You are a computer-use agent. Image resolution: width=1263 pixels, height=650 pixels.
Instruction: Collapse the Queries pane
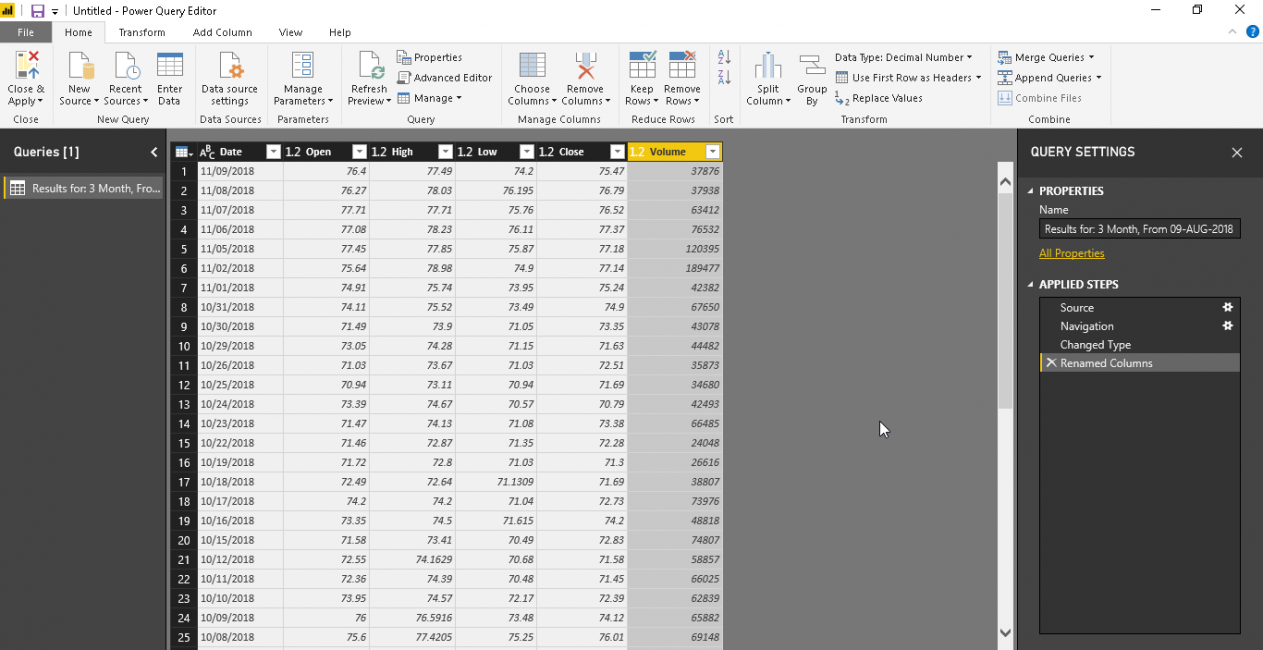(154, 152)
